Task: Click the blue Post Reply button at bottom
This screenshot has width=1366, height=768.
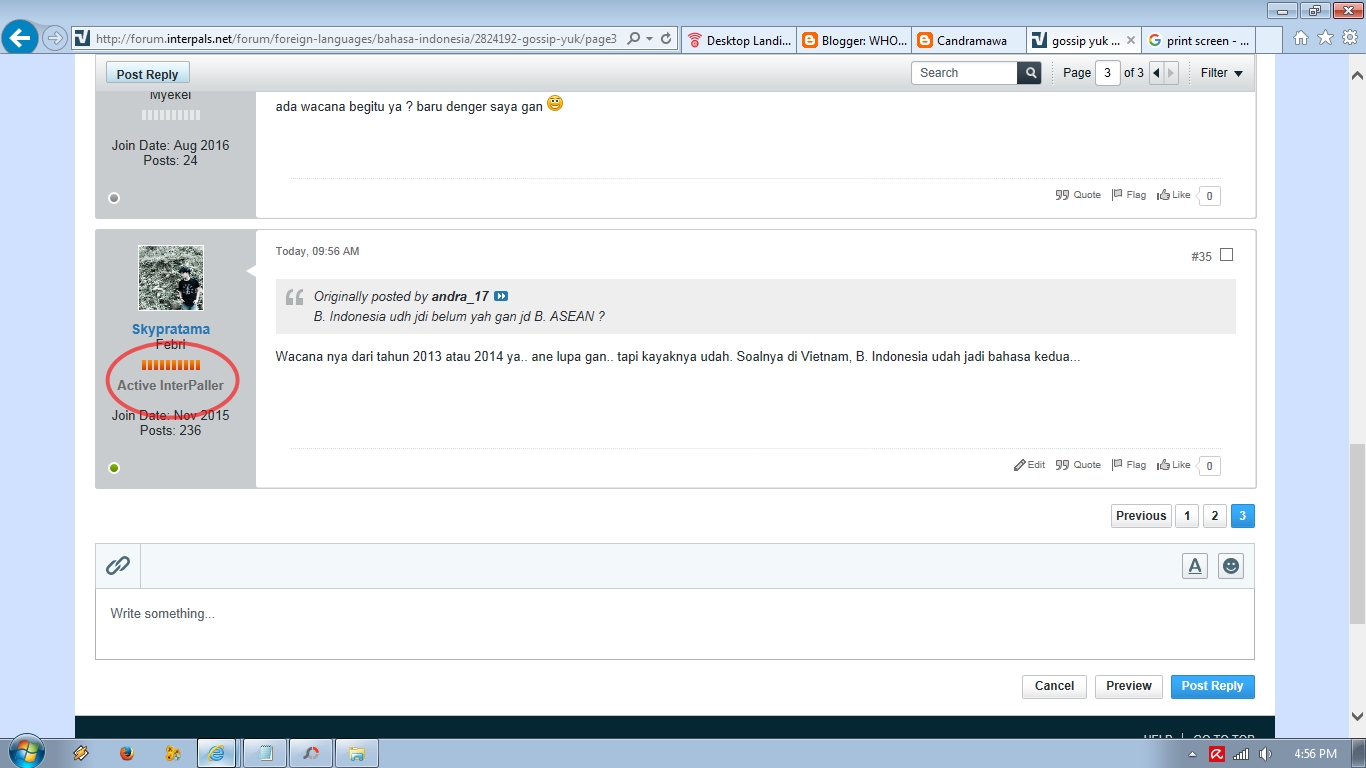Action: [x=1212, y=686]
